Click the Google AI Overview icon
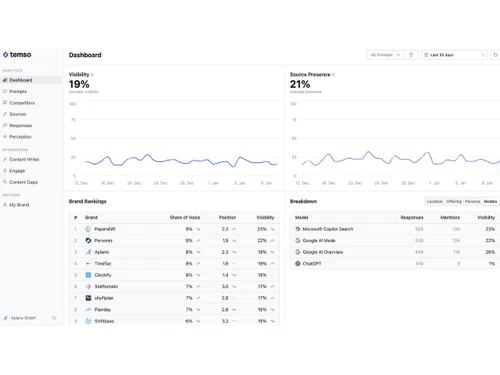Viewport: 500px width, 375px height. [298, 252]
